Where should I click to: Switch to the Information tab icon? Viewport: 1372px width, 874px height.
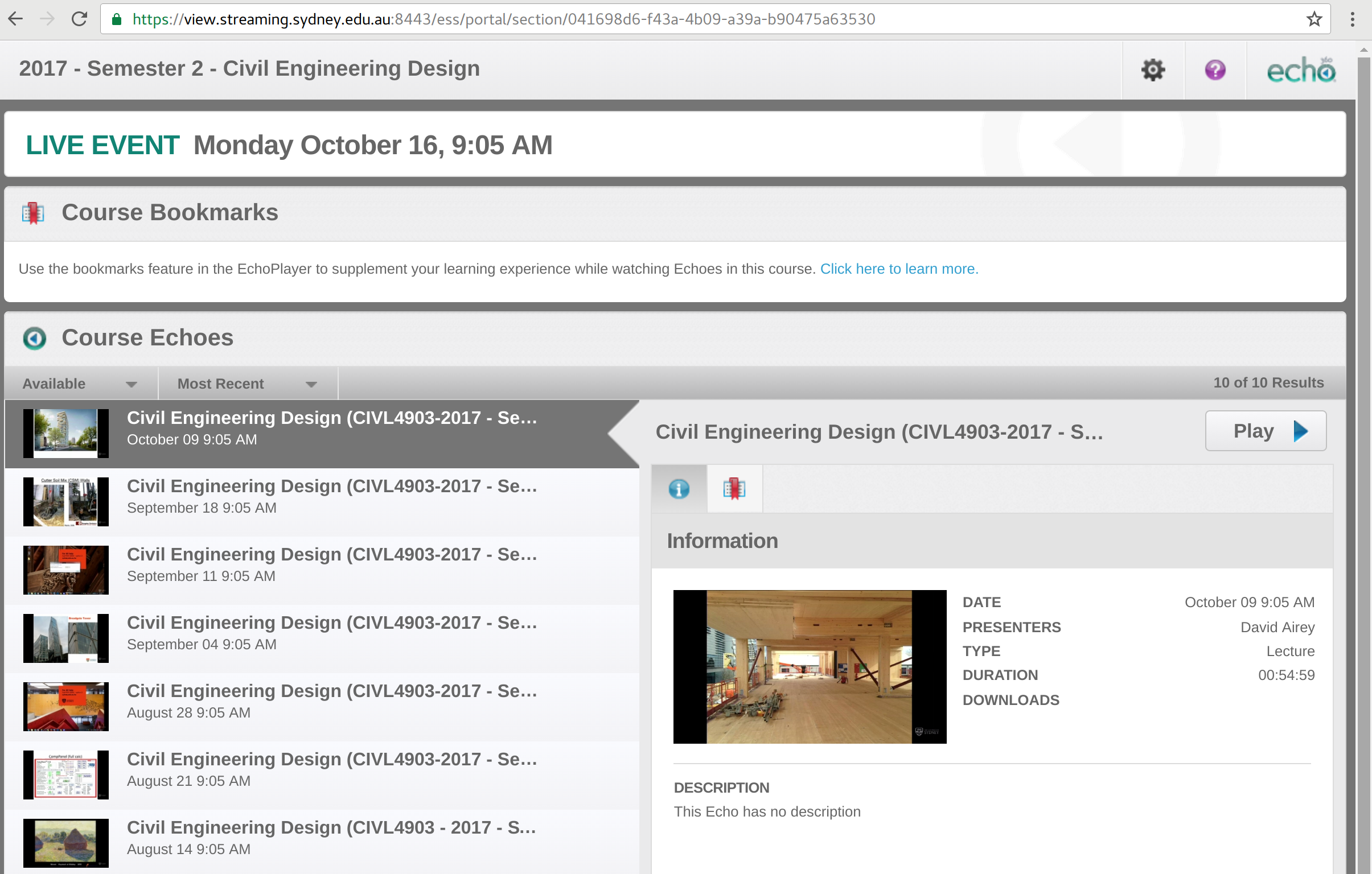(x=679, y=489)
